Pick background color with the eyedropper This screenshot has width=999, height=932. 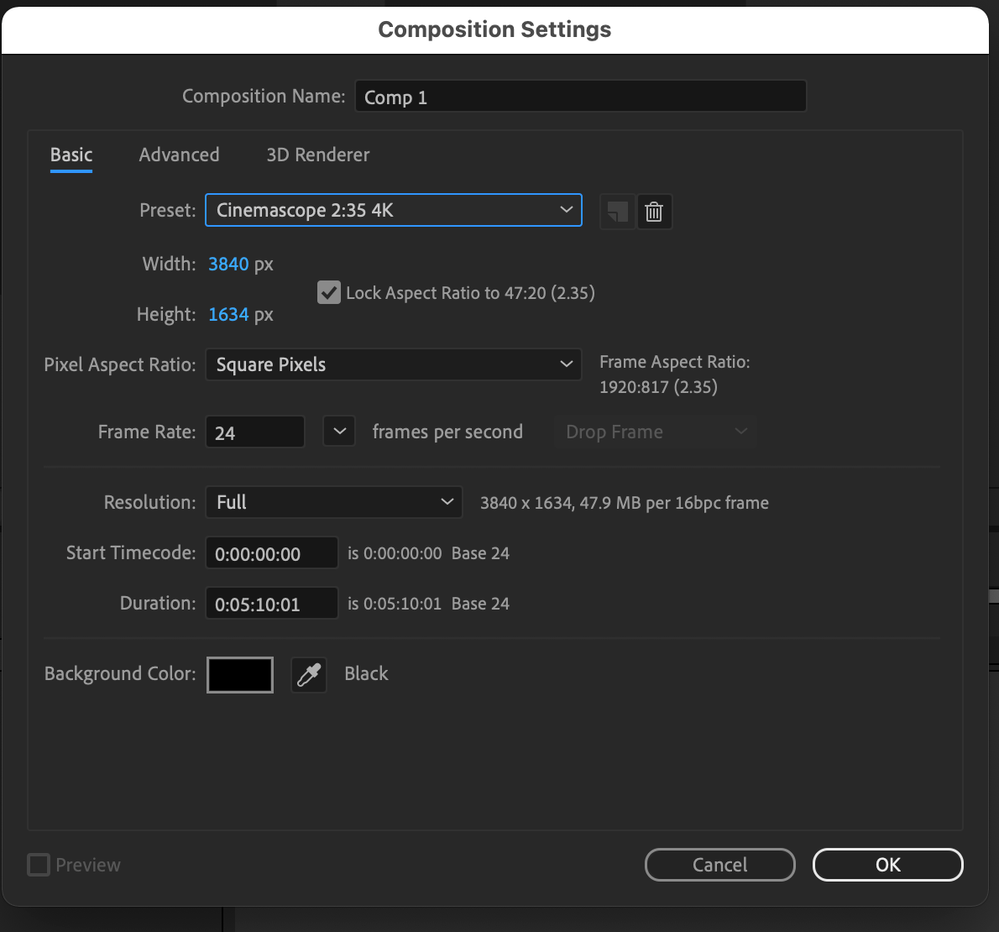[309, 675]
